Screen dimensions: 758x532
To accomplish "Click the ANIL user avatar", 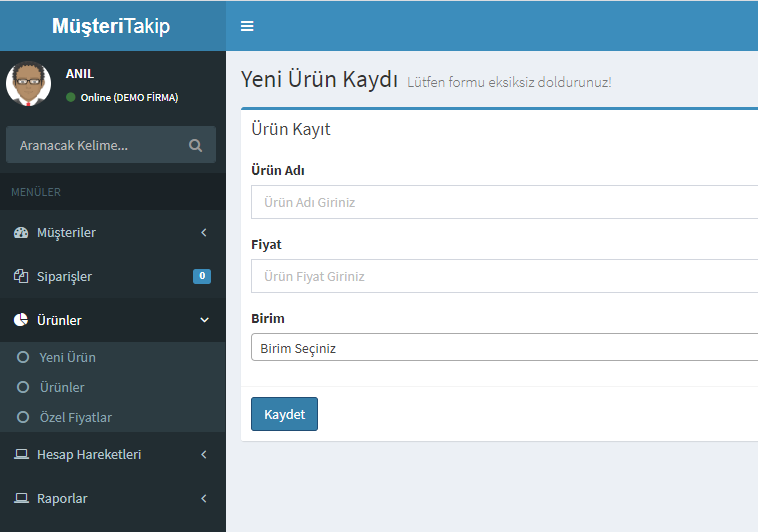I will [29, 84].
